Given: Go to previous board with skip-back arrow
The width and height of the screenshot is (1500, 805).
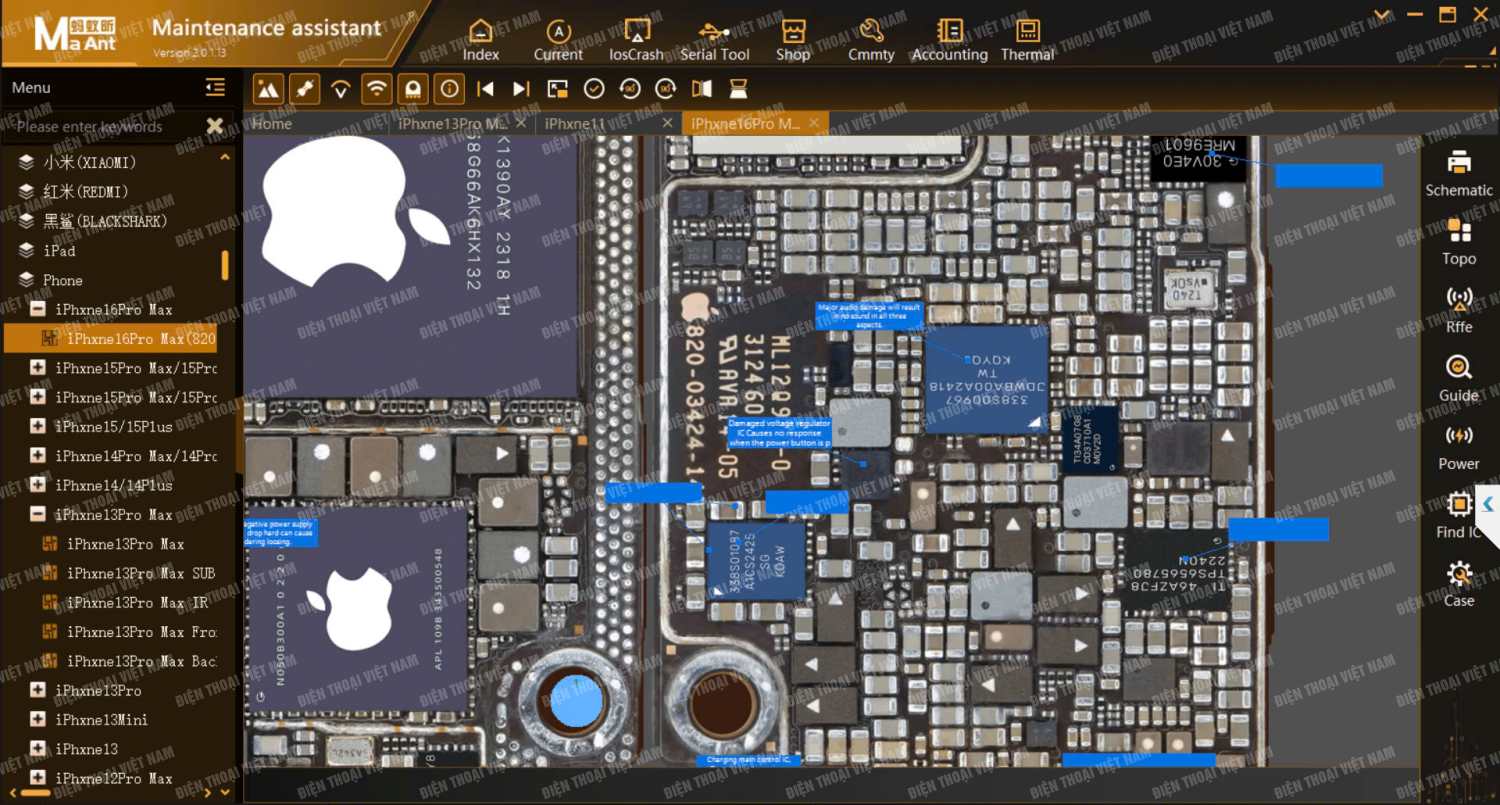Looking at the screenshot, I should (485, 89).
